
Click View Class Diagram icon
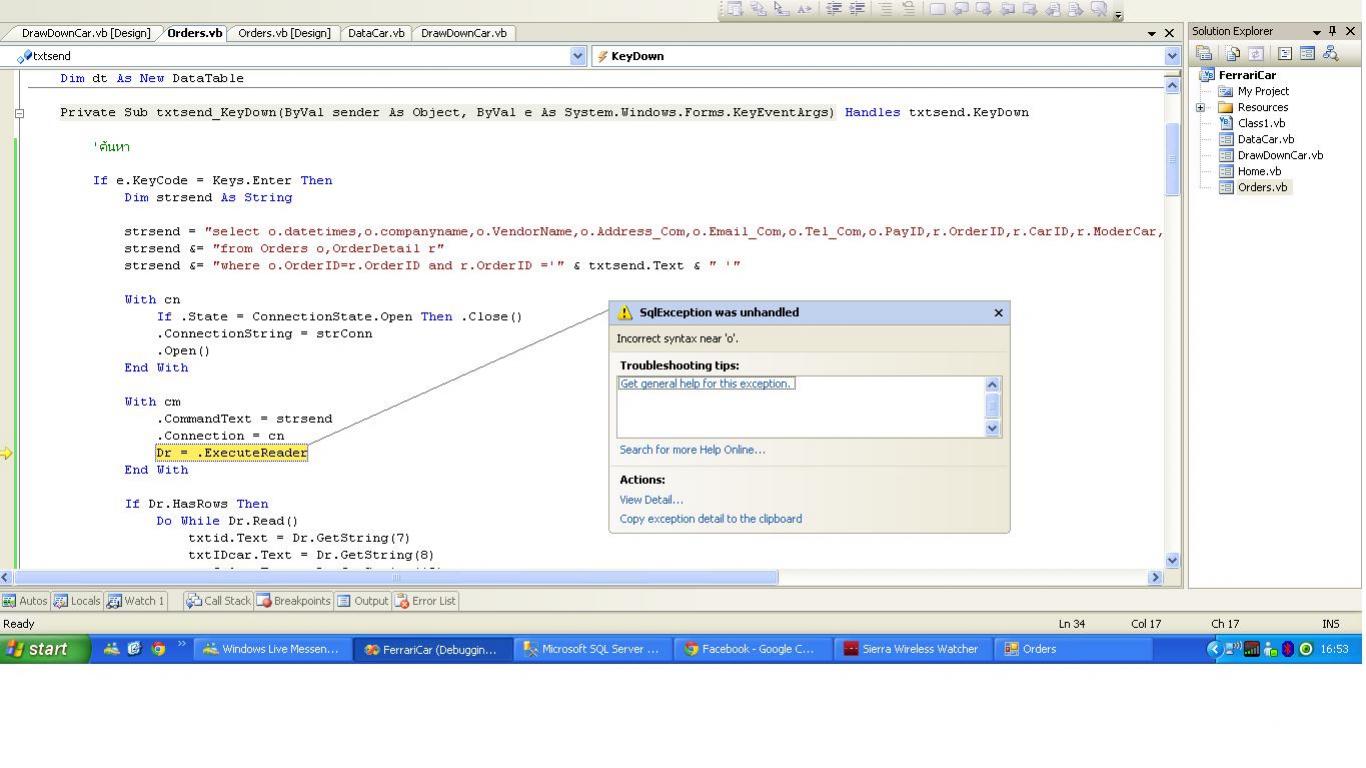pos(1330,54)
